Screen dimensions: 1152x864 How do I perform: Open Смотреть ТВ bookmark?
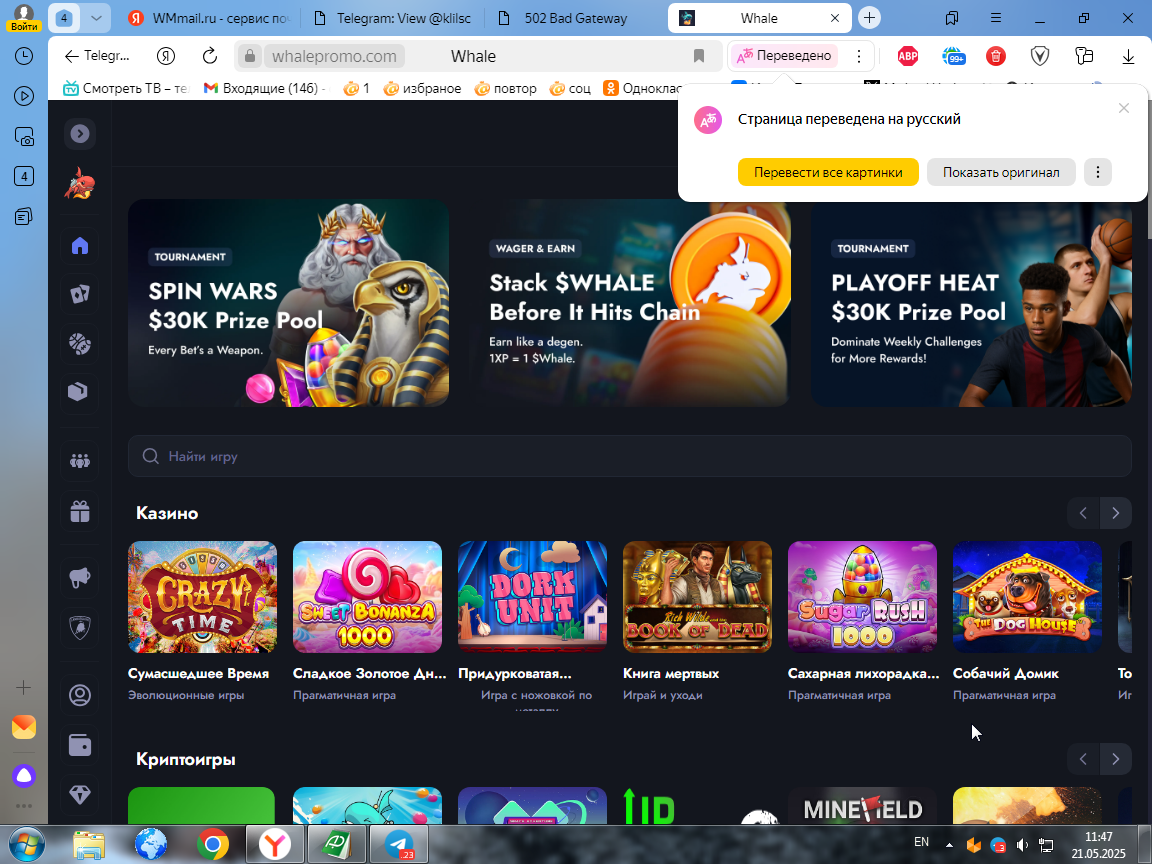pos(126,88)
